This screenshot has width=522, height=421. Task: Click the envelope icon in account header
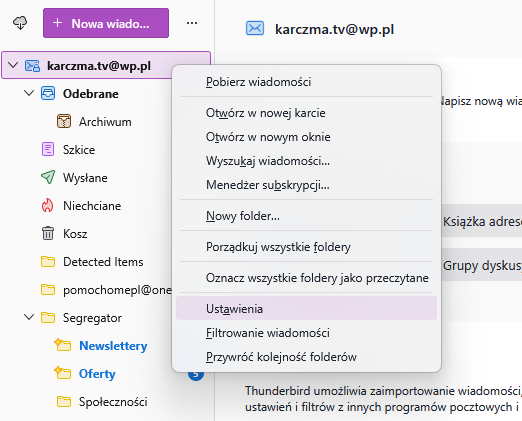tap(255, 28)
